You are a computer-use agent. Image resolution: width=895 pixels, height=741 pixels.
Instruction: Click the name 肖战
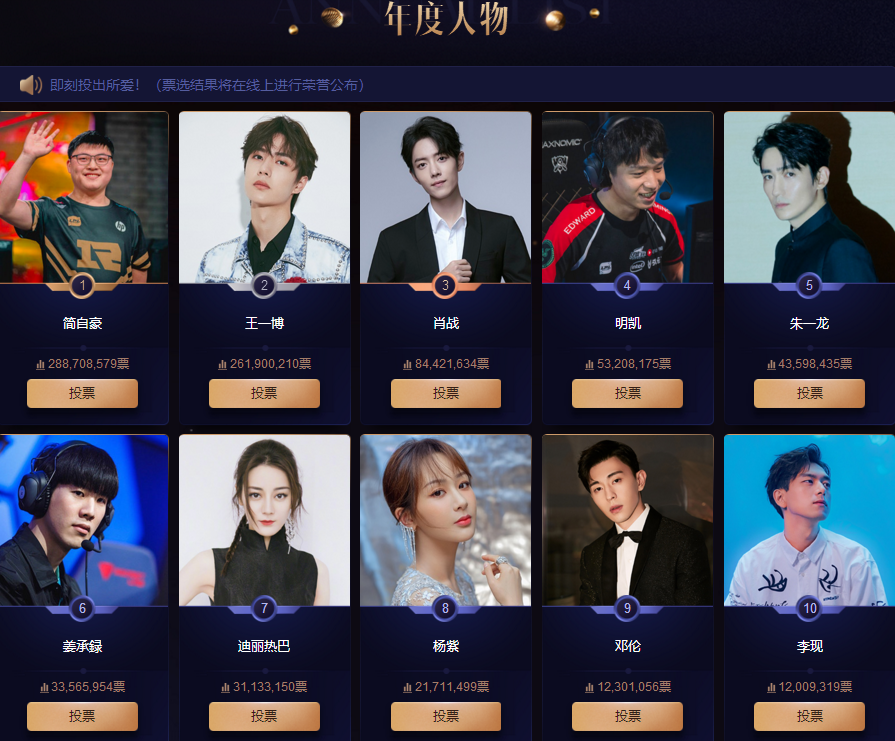click(x=446, y=323)
